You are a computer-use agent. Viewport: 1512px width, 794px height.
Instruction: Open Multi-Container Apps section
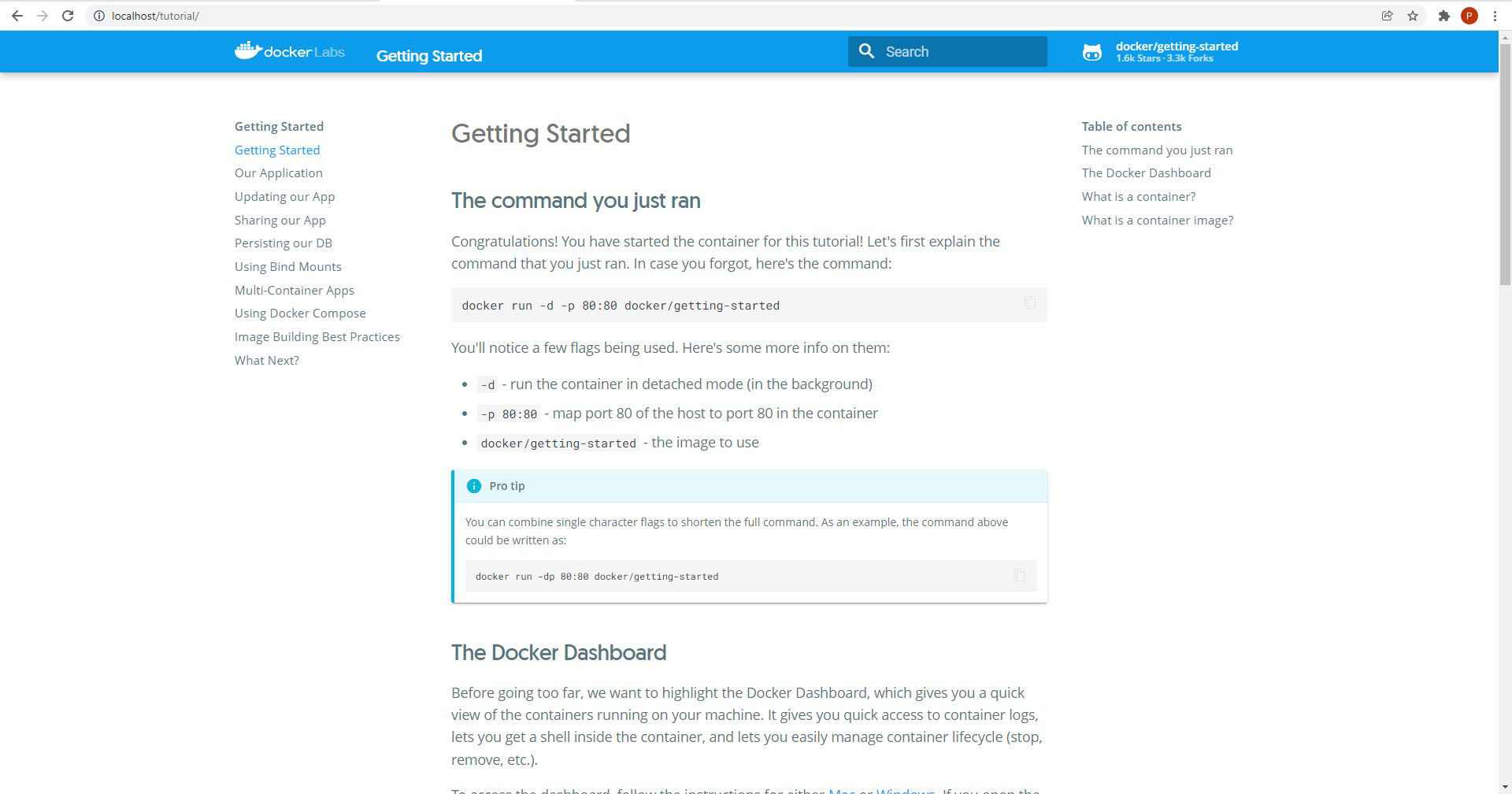[x=295, y=290]
